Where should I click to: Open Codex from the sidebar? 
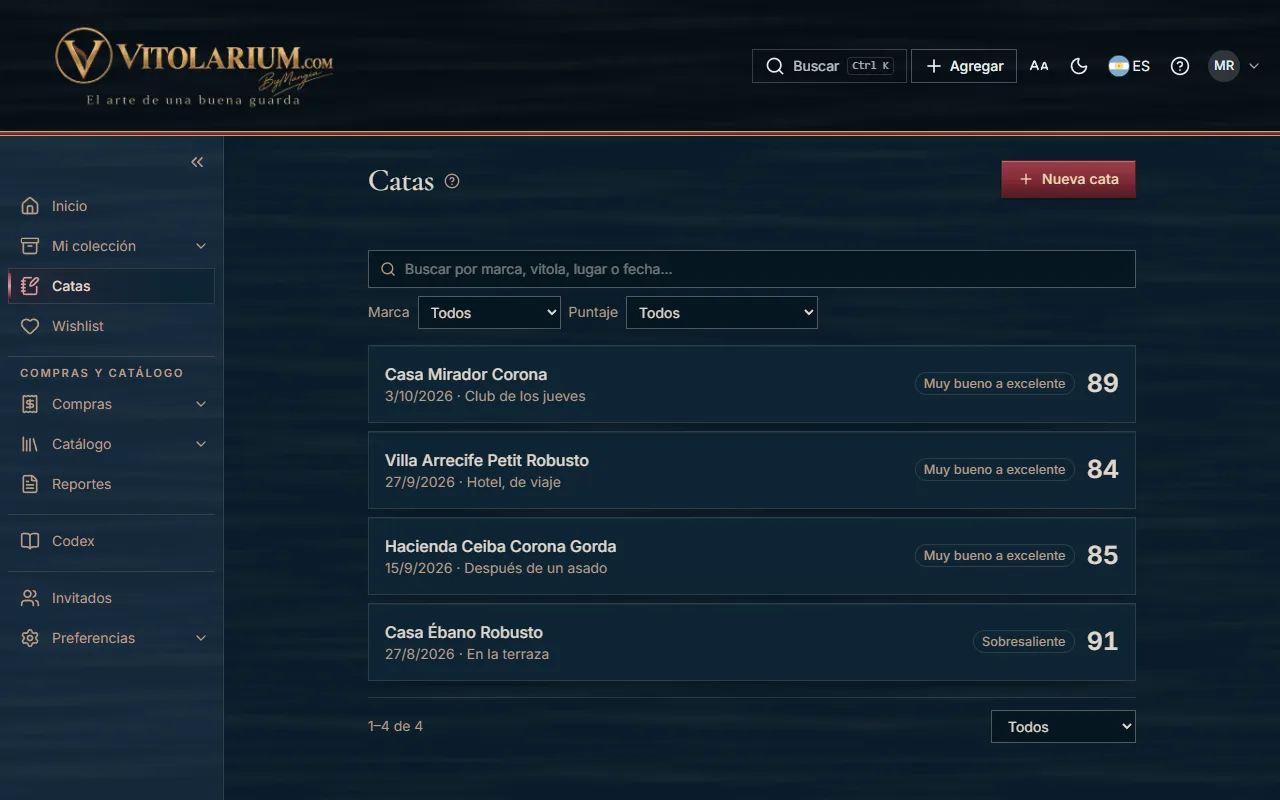coord(111,541)
